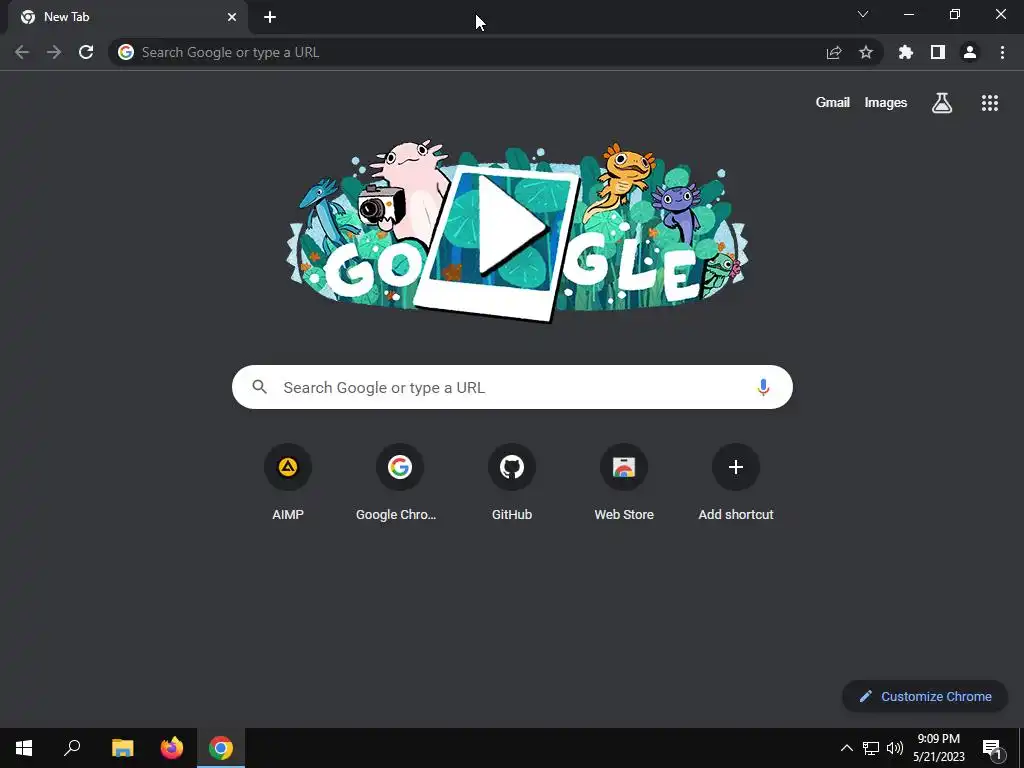Focus the Google search box

512,387
